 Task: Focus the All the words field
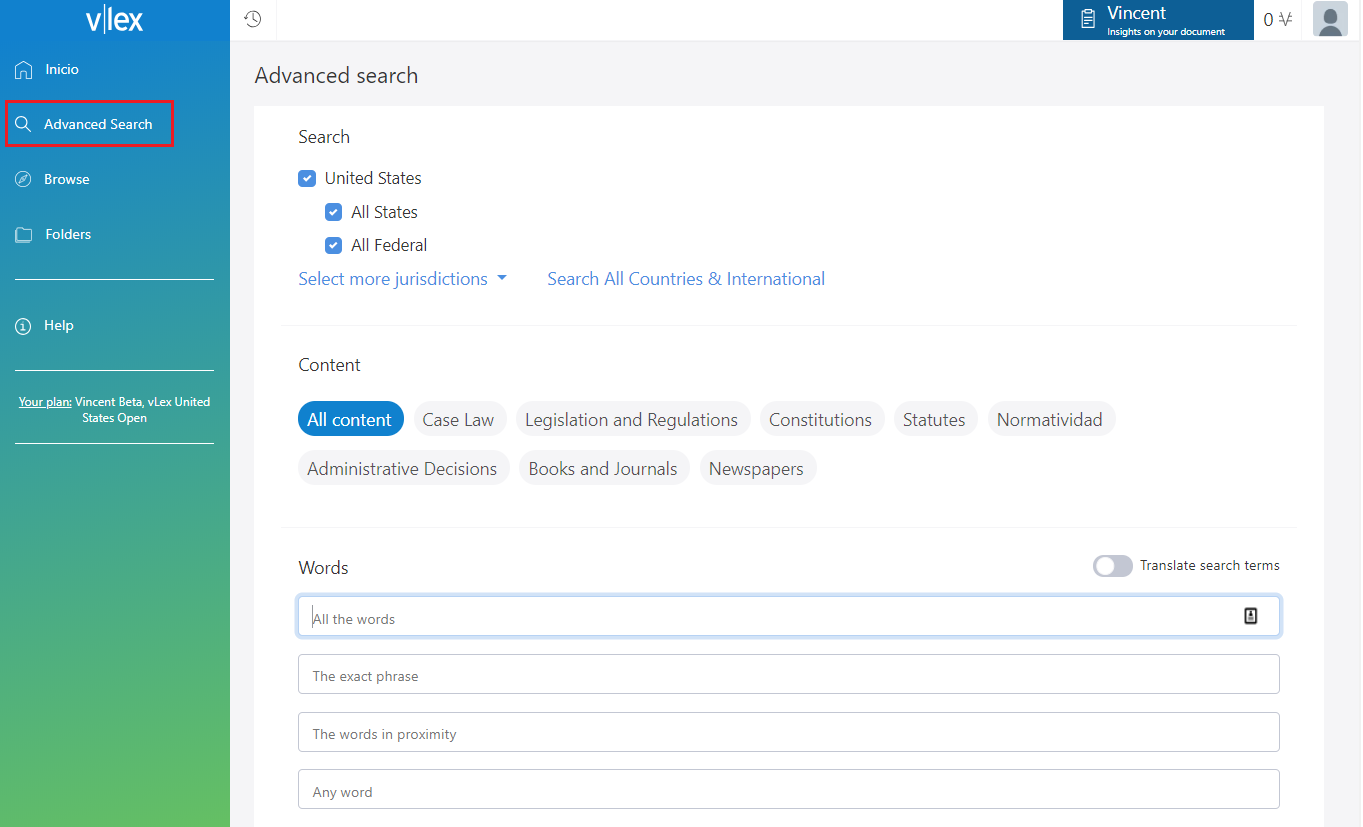789,617
